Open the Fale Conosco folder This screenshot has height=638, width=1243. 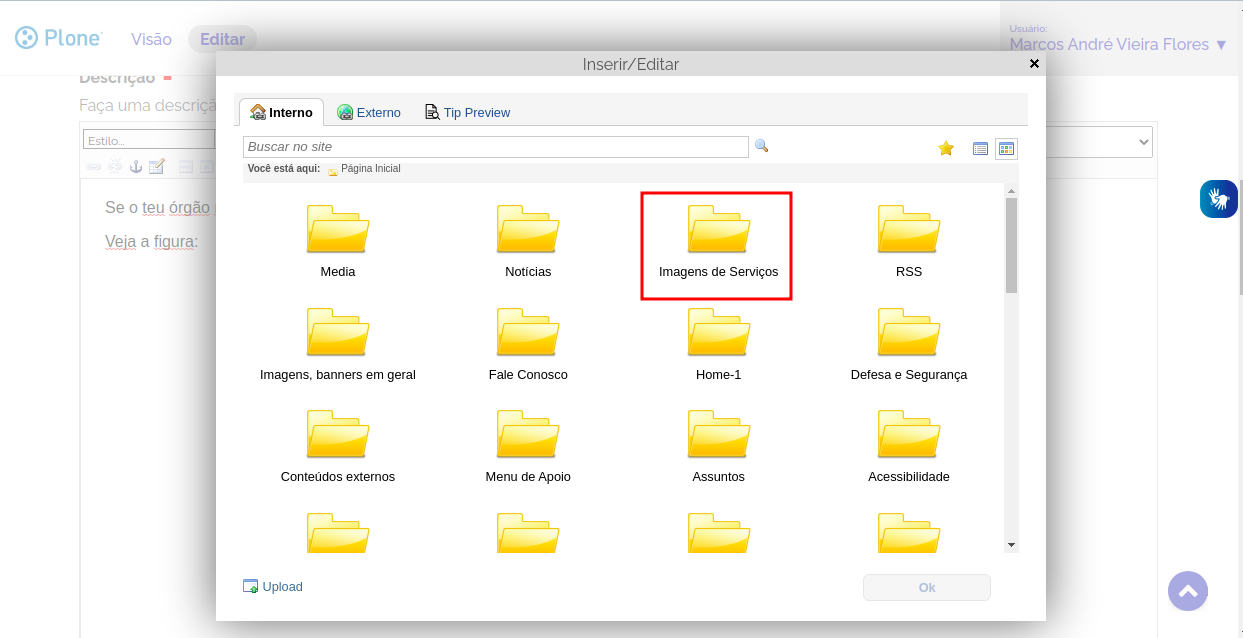[x=528, y=335]
